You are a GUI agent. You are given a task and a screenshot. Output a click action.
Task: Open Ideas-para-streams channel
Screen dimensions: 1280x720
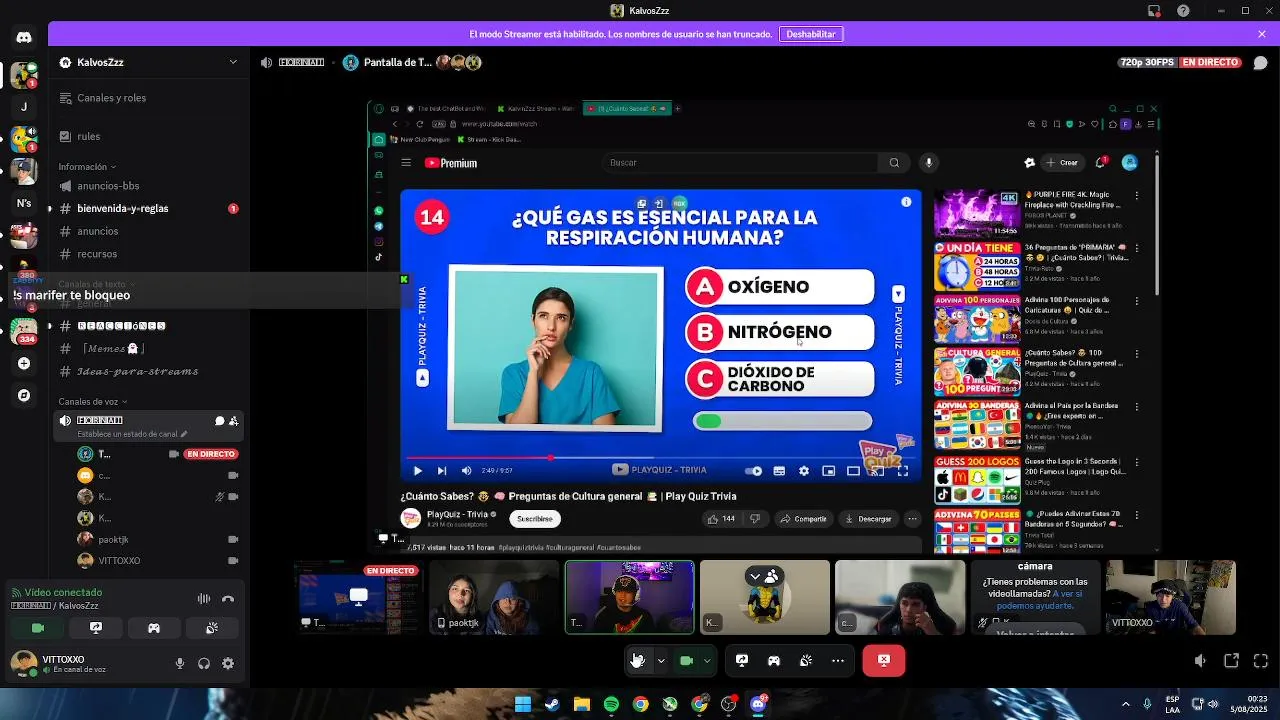(x=150, y=372)
